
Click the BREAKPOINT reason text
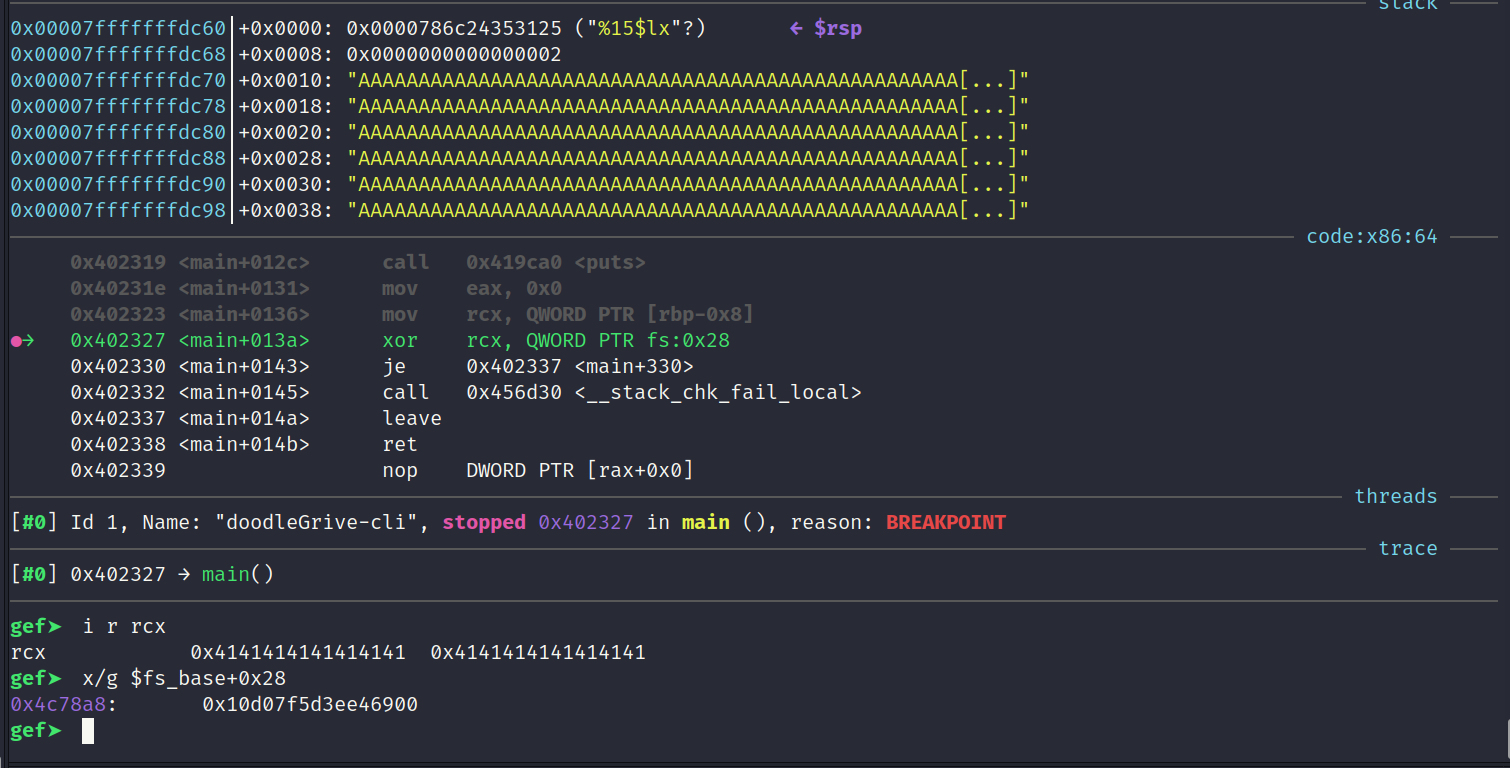[946, 523]
